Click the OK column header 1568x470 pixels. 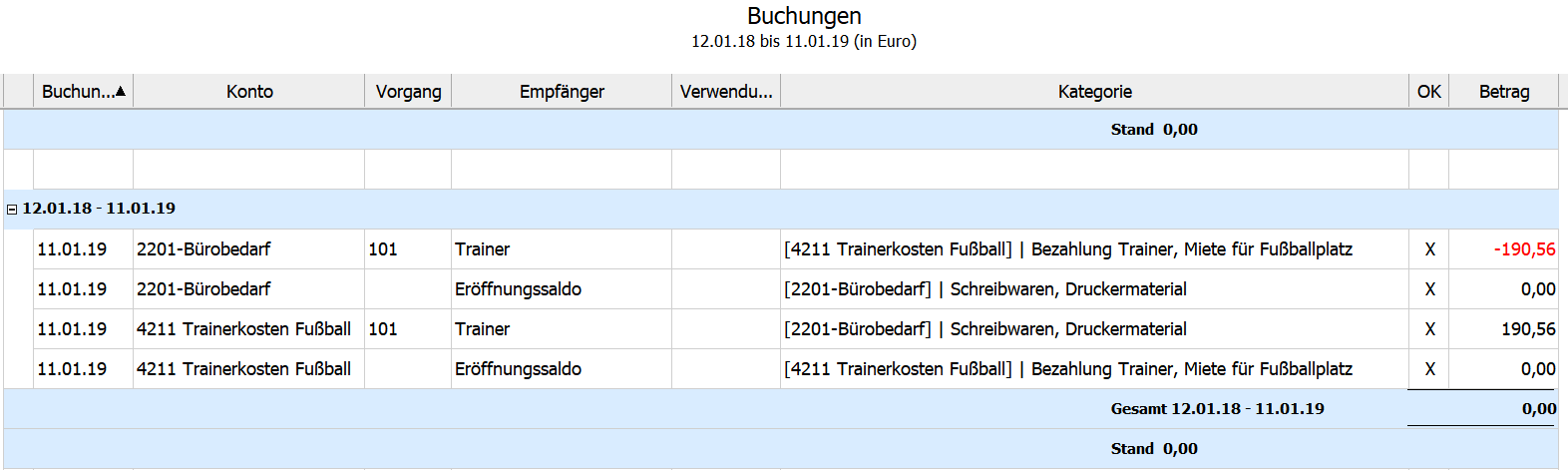(x=1428, y=92)
